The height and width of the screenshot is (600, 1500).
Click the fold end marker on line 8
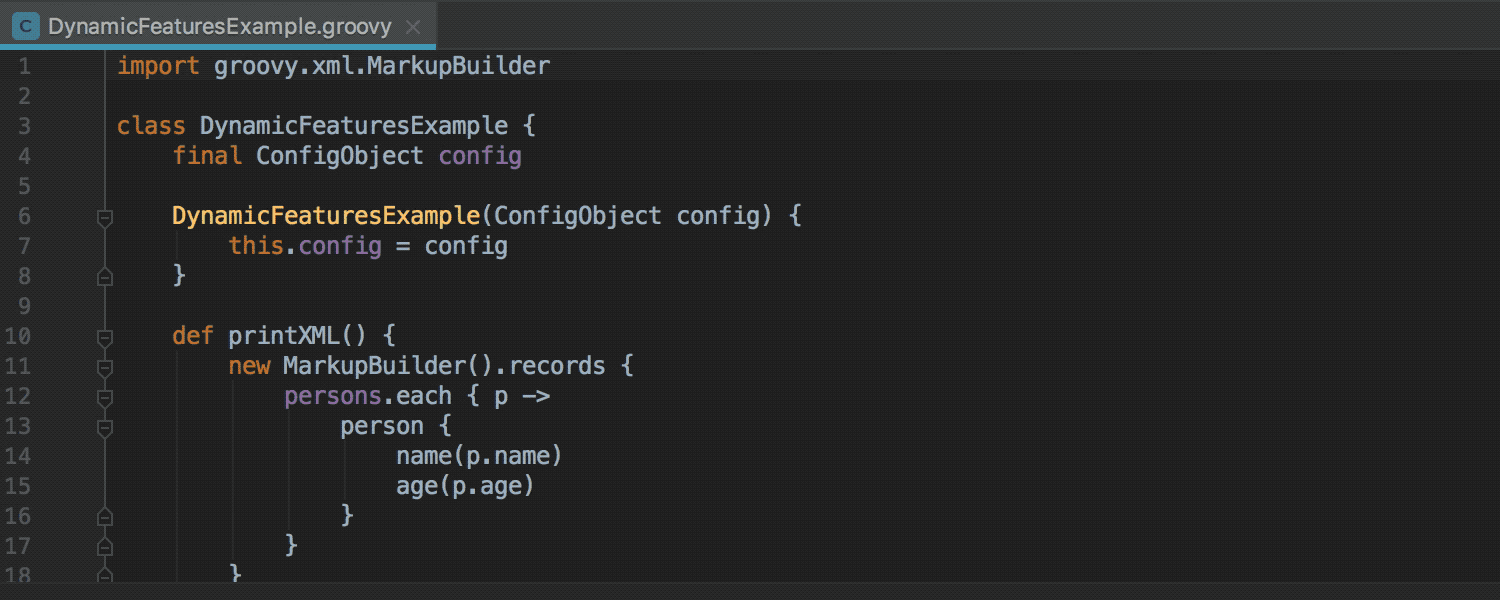click(x=104, y=276)
